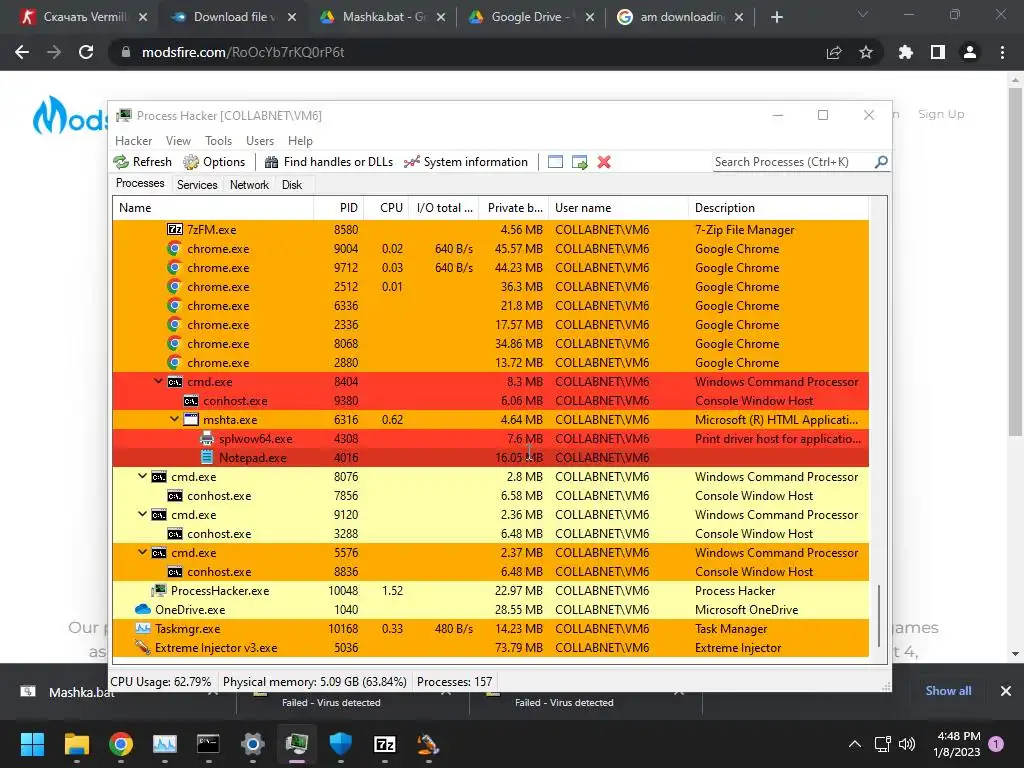Sort by the User name column
1024x768 pixels.
618,208
